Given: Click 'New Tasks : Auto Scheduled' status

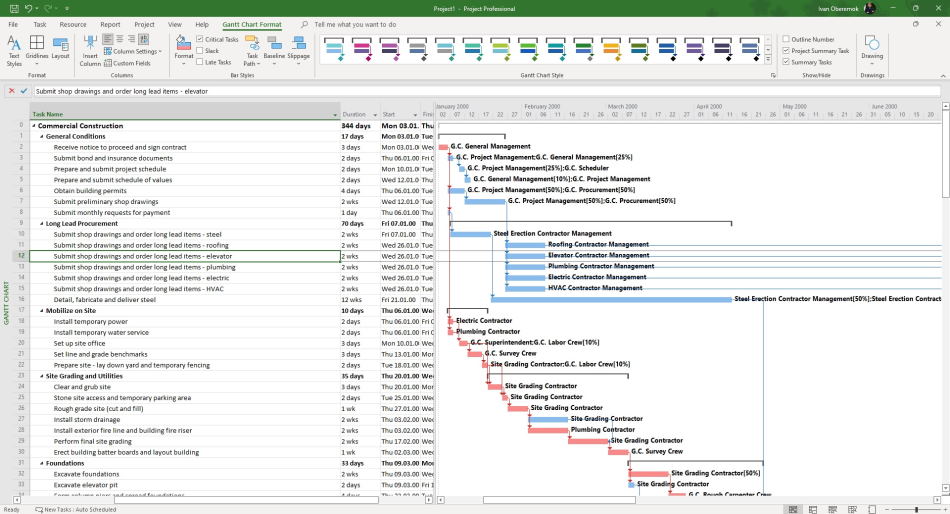Looking at the screenshot, I should pyautogui.click(x=76, y=510).
